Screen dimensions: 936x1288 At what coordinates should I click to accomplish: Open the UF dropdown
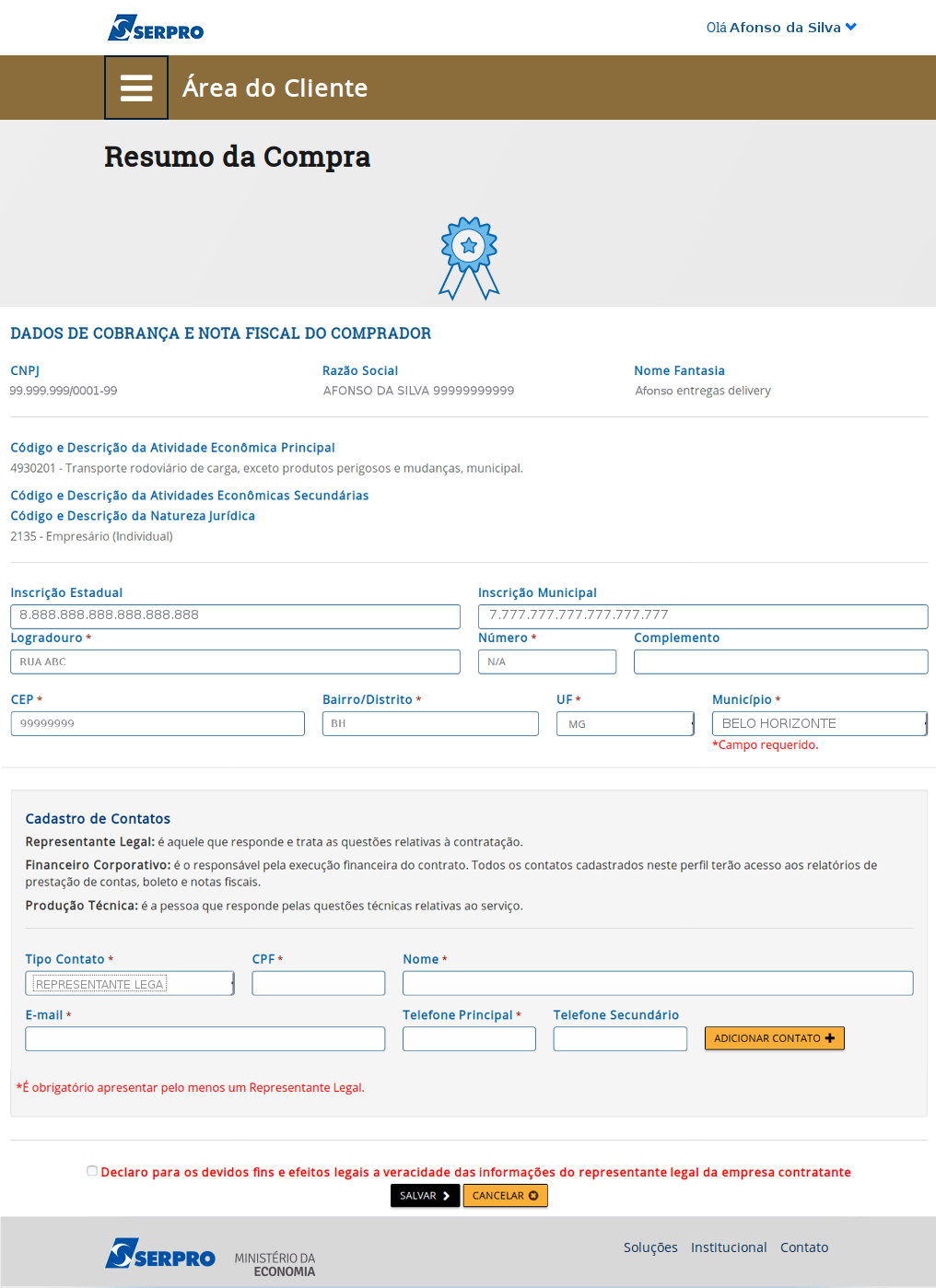pyautogui.click(x=626, y=724)
